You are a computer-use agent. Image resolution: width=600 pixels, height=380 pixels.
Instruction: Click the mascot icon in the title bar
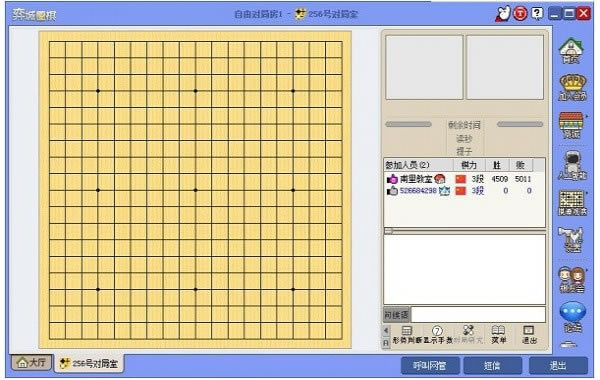tap(503, 14)
